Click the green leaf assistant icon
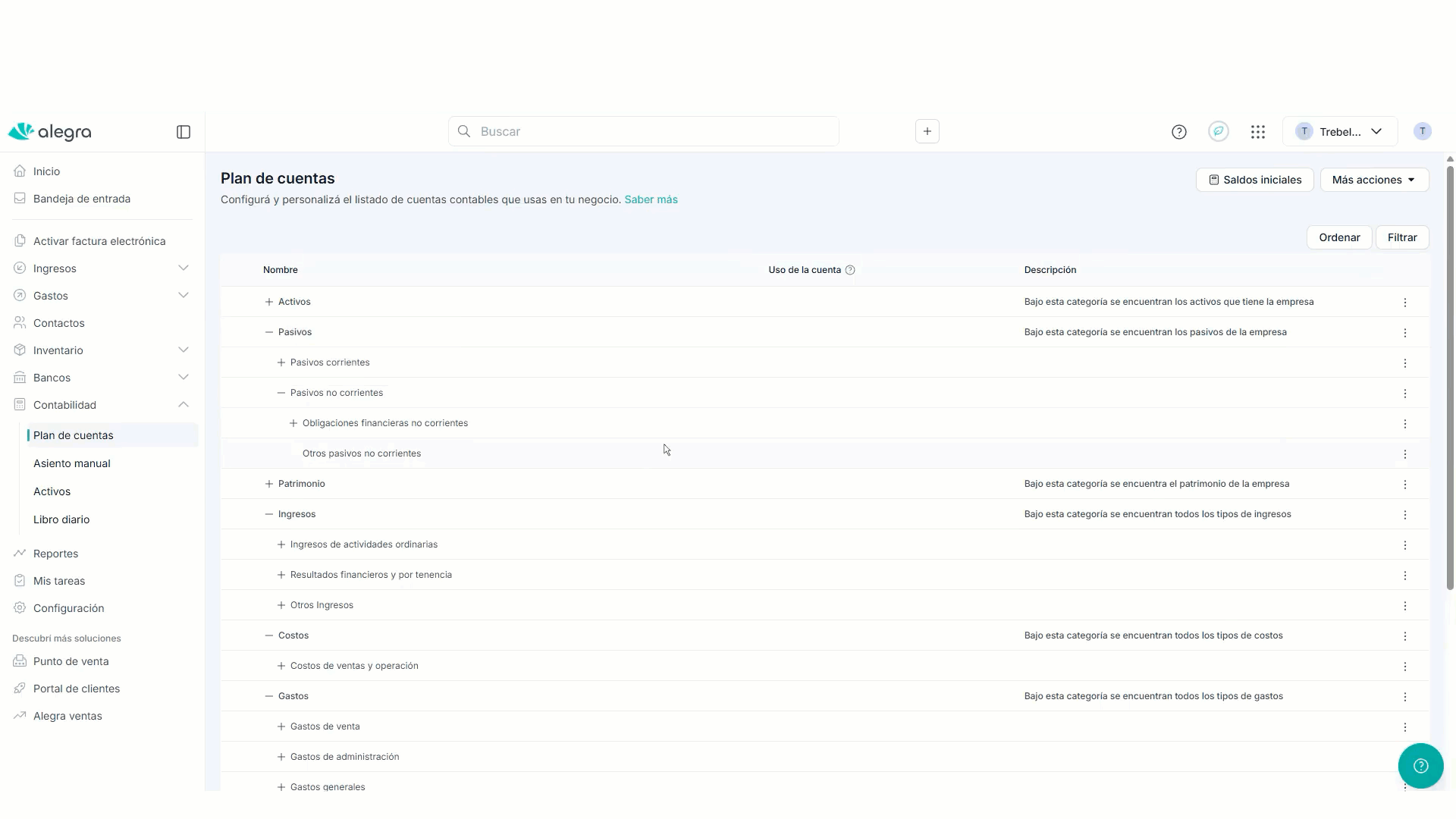Viewport: 1456px width, 819px height. pyautogui.click(x=1219, y=131)
